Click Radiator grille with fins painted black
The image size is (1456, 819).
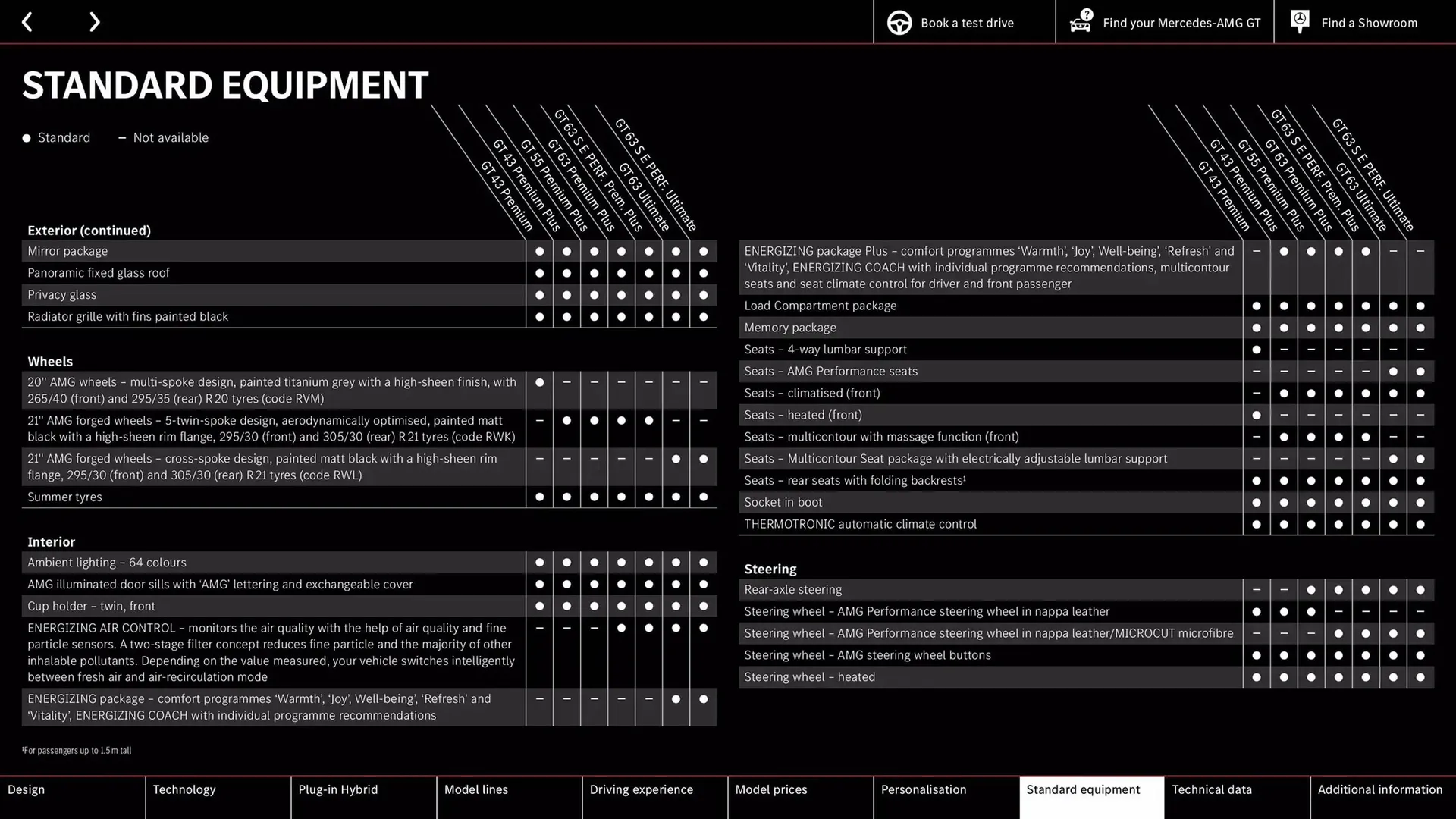(x=127, y=317)
